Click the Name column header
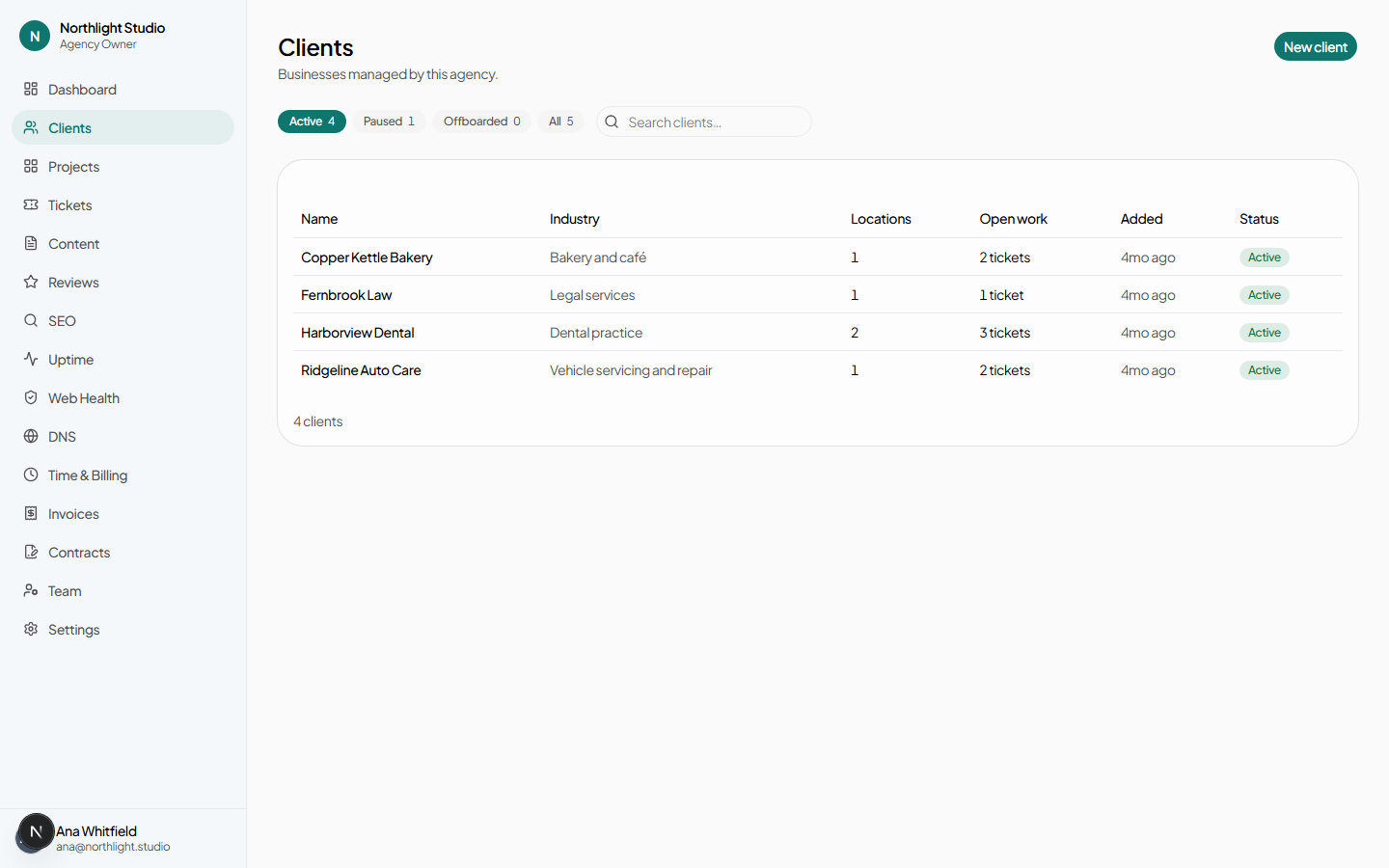Screen dimensions: 1389x868 tap(319, 219)
